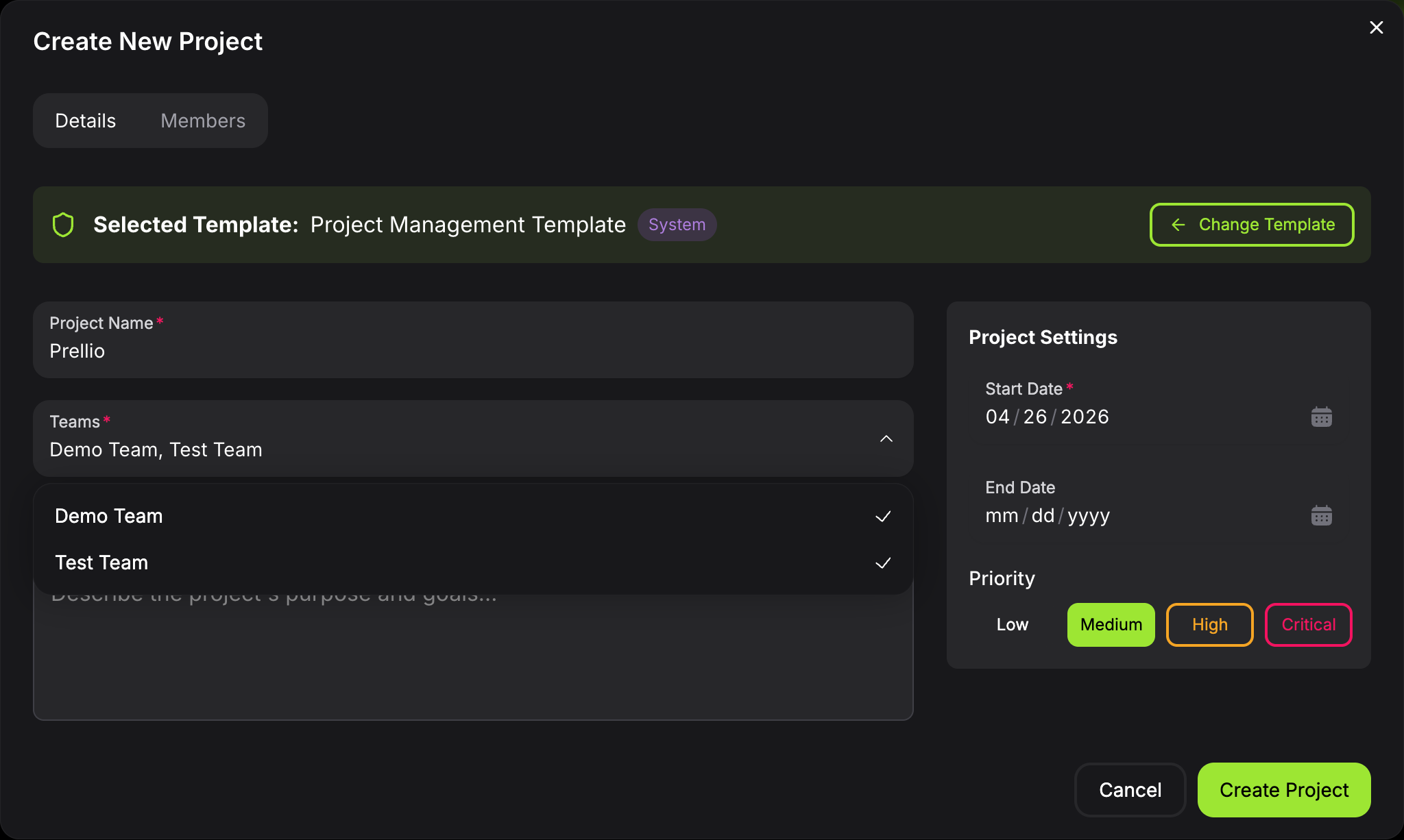Viewport: 1404px width, 840px height.
Task: Click the End Date dd placeholder
Action: [x=1043, y=515]
